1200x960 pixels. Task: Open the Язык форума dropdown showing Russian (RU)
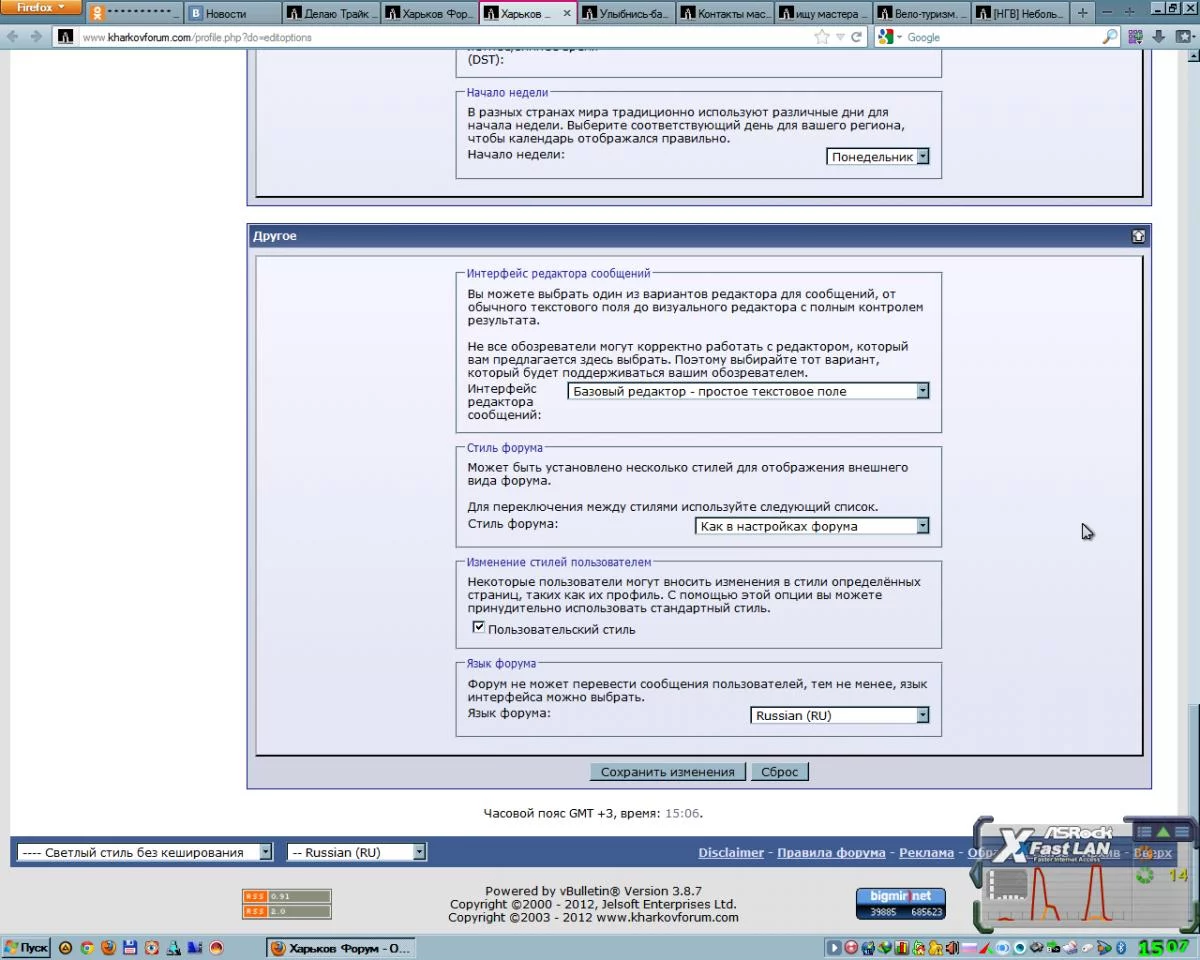click(x=840, y=715)
